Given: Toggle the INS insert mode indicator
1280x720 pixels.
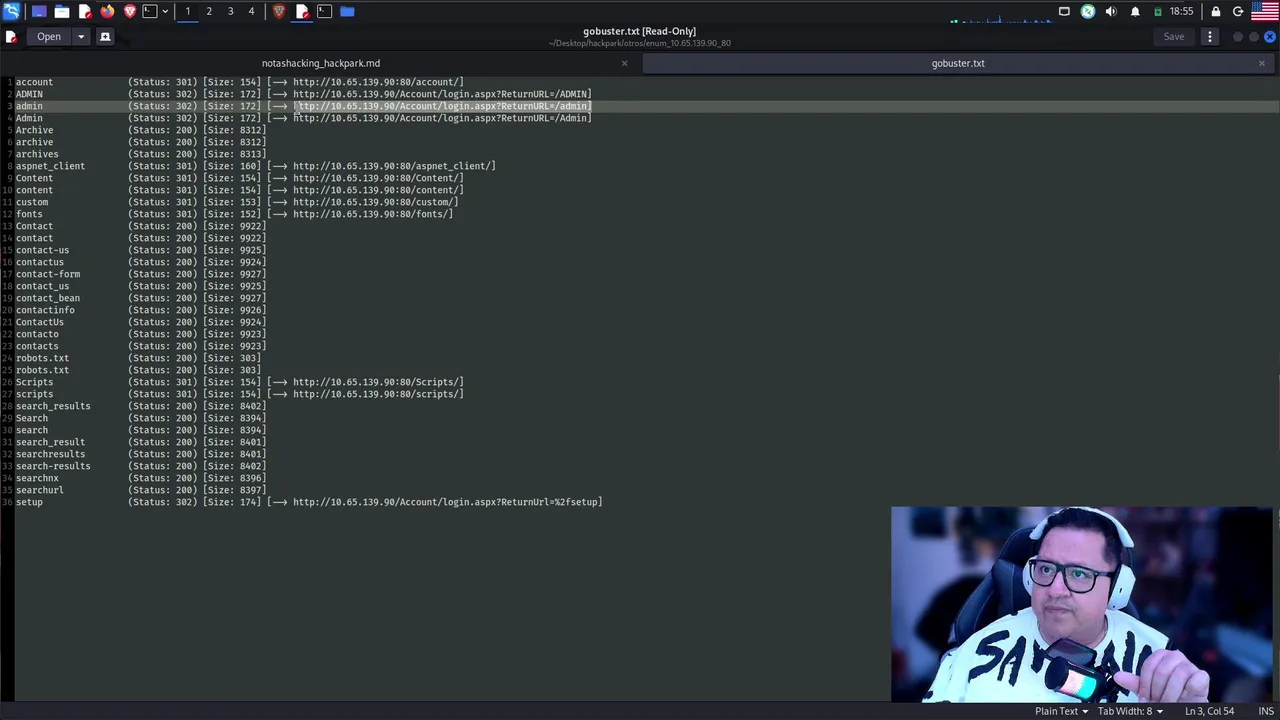Looking at the screenshot, I should 1266,711.
